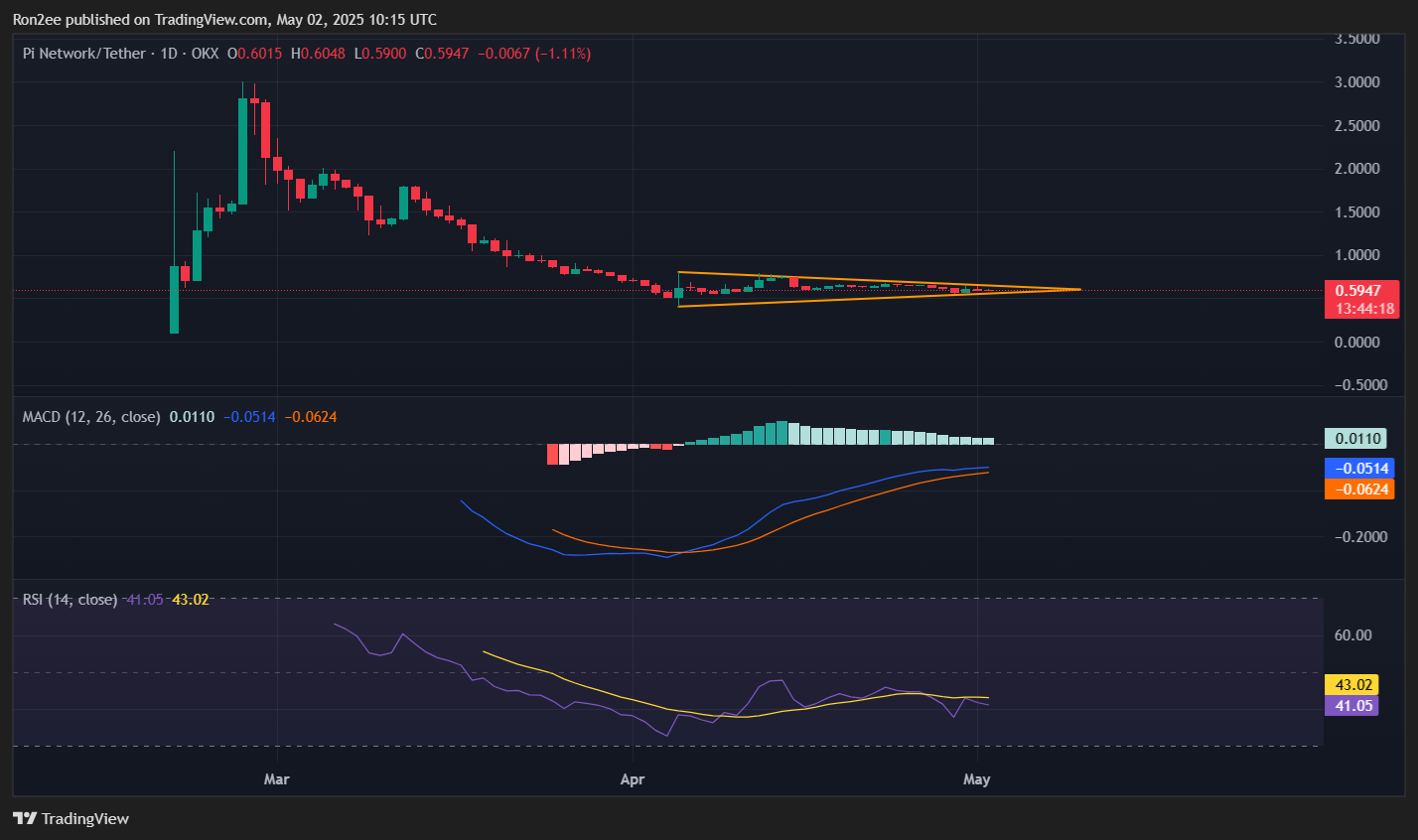1418x840 pixels.
Task: Click the 0.0000 price axis label
Action: (1357, 343)
